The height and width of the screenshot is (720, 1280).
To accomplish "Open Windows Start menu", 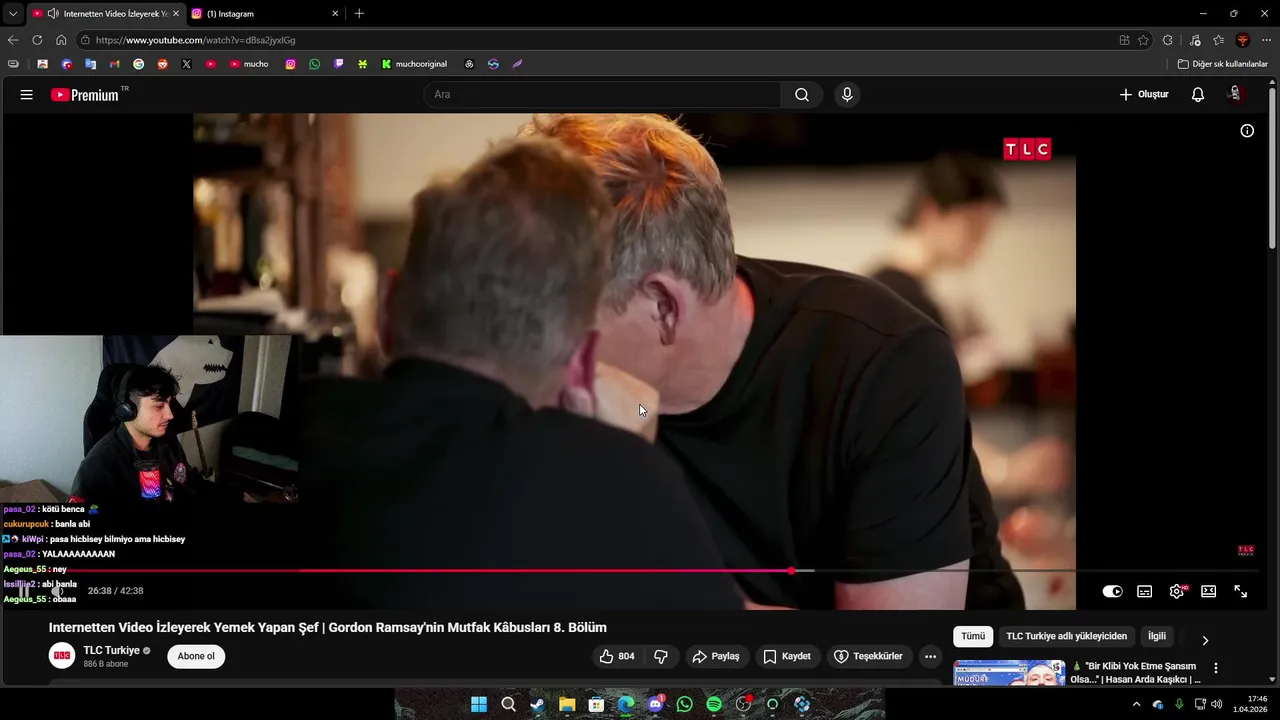I will (x=479, y=704).
